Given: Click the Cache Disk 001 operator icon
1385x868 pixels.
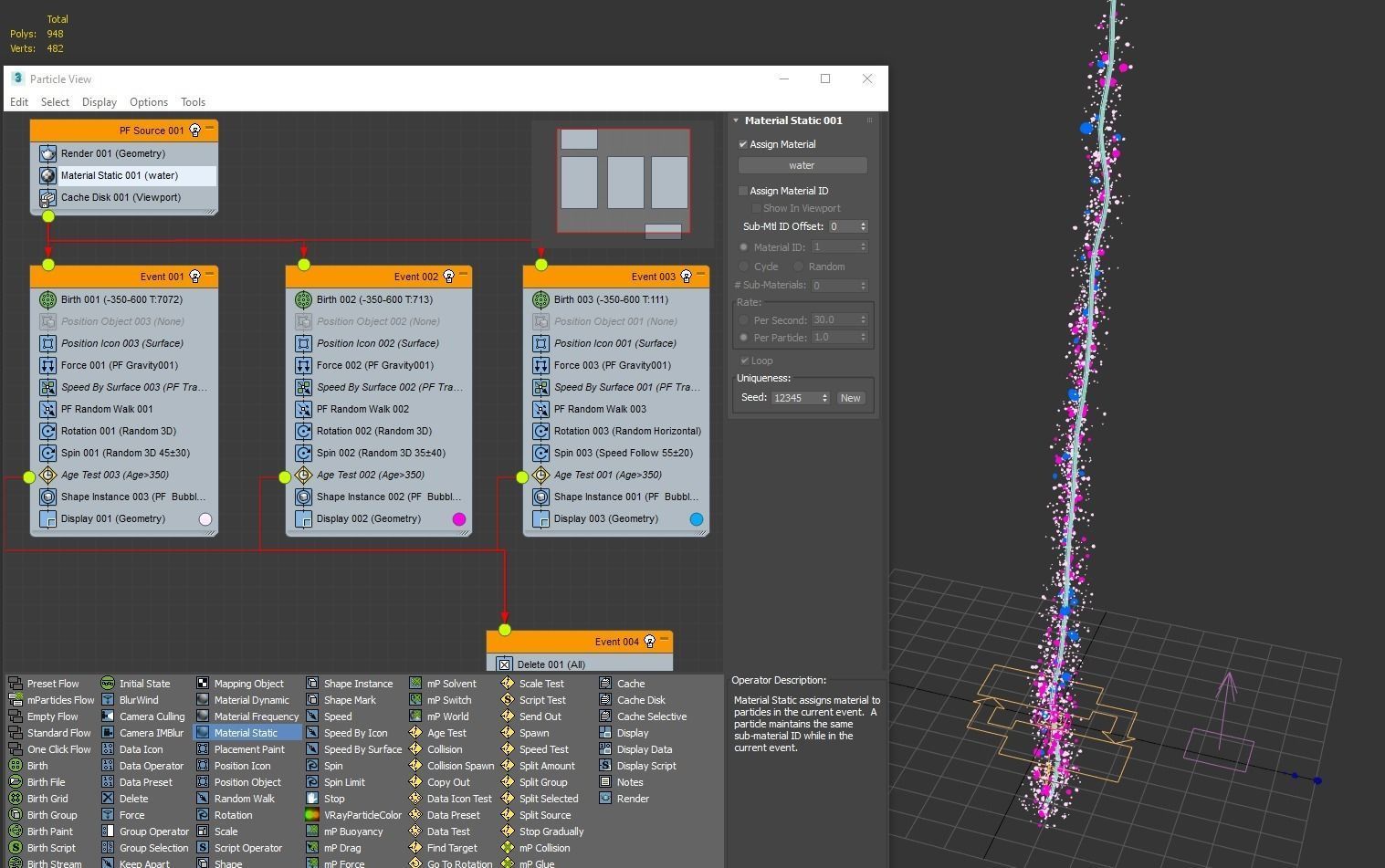Looking at the screenshot, I should pos(47,197).
